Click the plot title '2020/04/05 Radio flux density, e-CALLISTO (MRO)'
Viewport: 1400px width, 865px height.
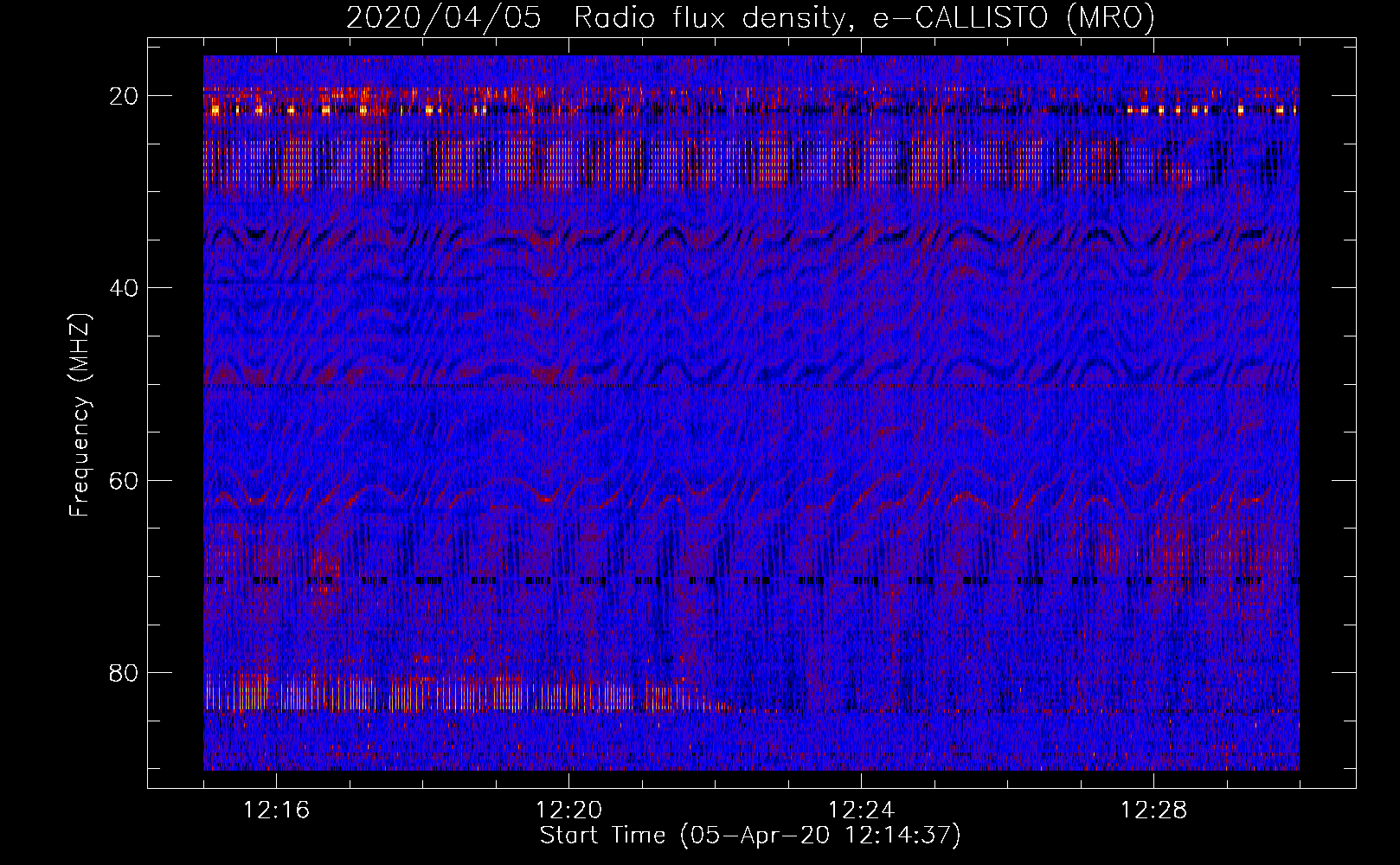coord(750,18)
